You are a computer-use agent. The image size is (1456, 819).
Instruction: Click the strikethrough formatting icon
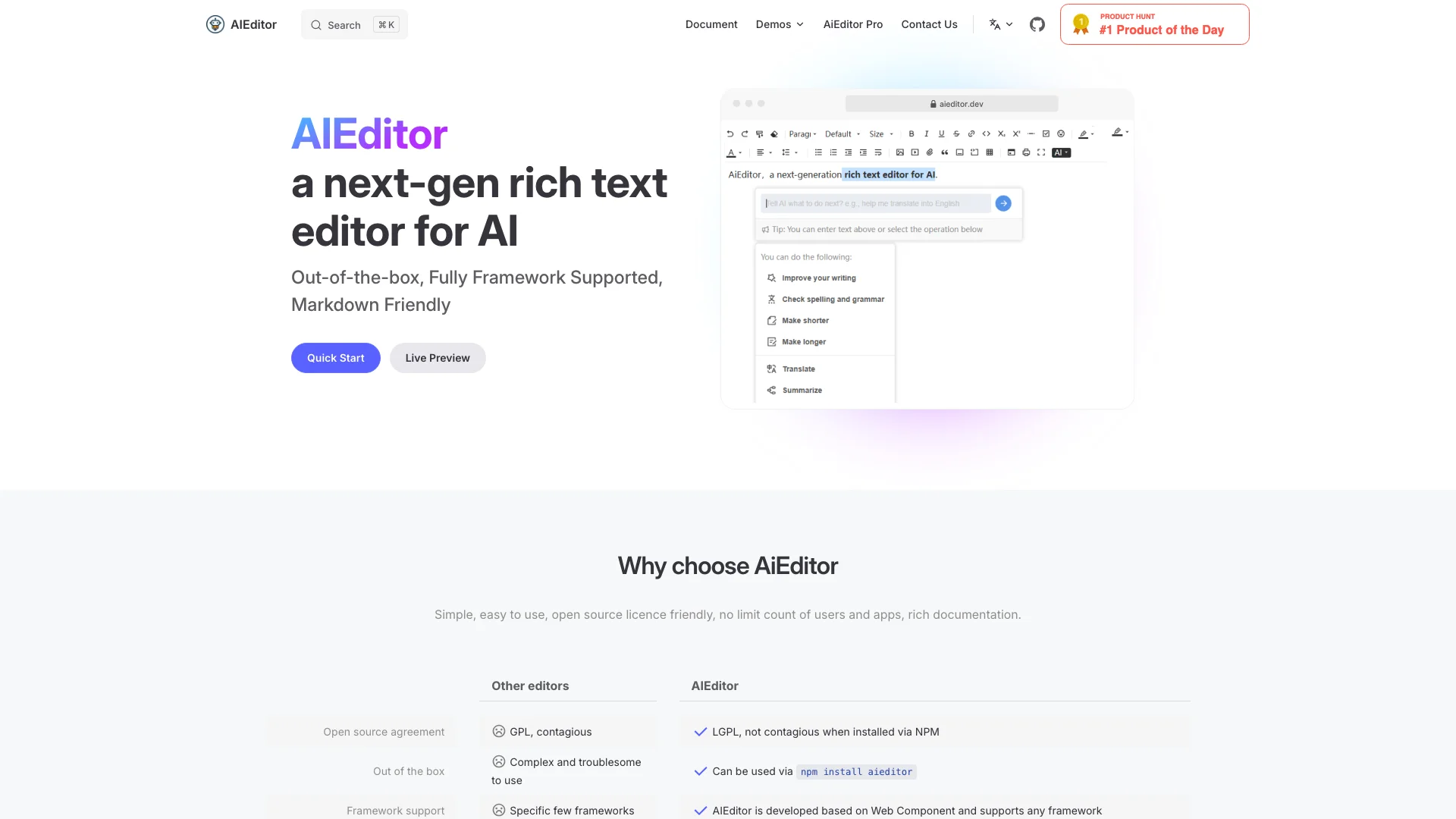(x=955, y=133)
